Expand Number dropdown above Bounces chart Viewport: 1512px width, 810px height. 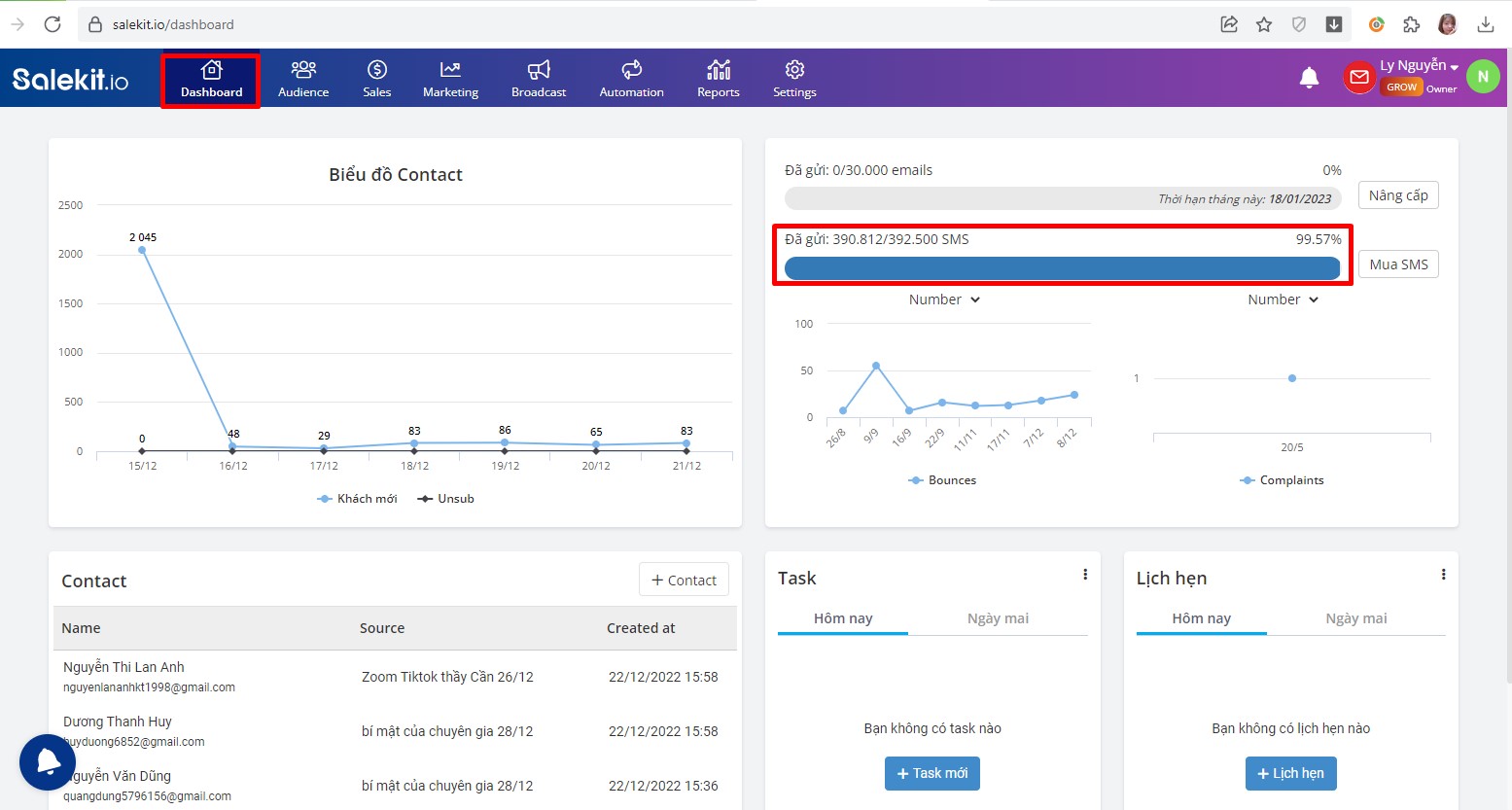pos(944,299)
